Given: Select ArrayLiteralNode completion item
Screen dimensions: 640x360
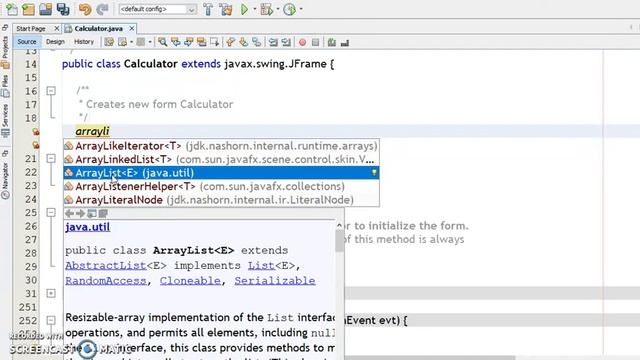Looking at the screenshot, I should (221, 200).
